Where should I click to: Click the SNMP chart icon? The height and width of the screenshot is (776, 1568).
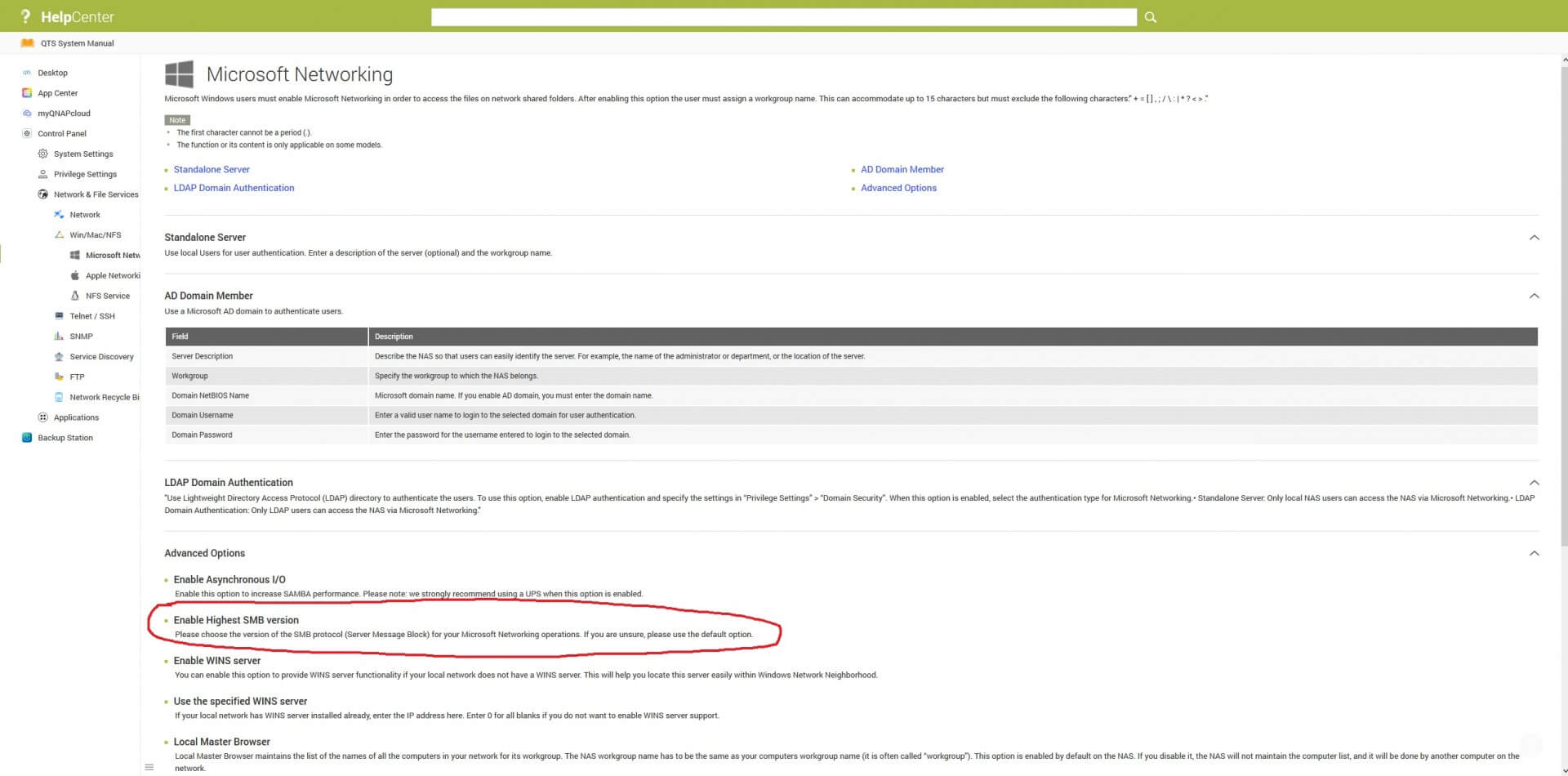[59, 337]
